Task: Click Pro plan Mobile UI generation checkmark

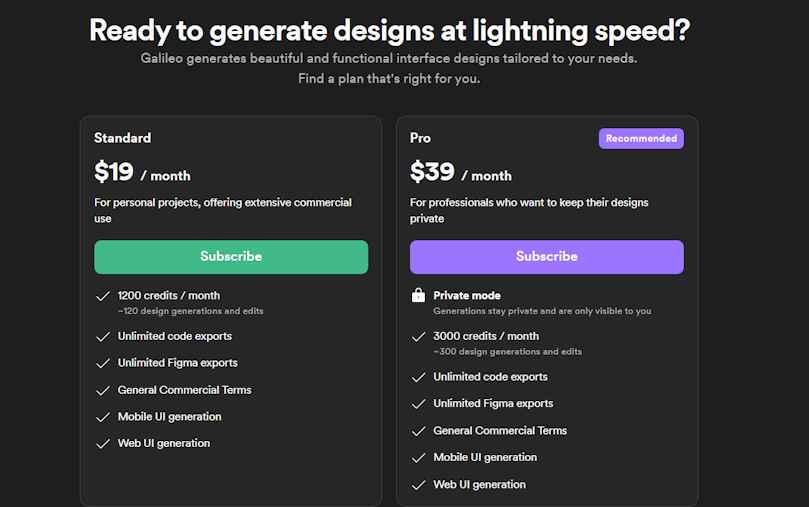Action: coord(418,458)
